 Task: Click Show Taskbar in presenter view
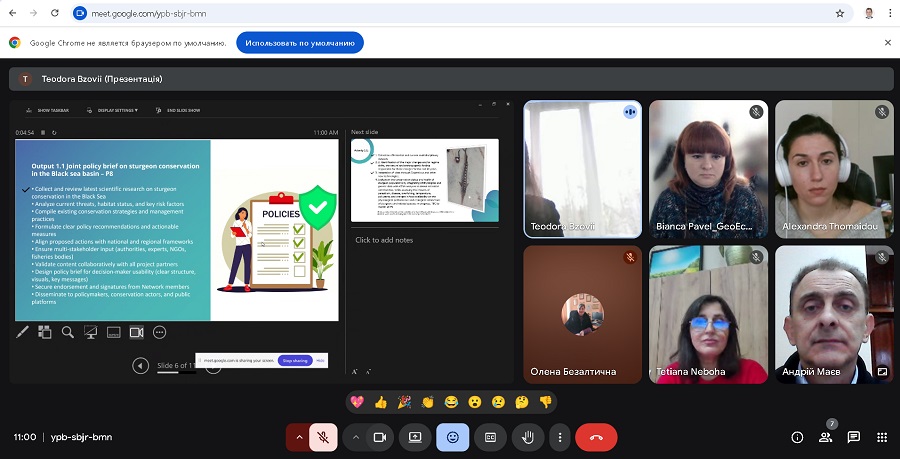(48, 110)
